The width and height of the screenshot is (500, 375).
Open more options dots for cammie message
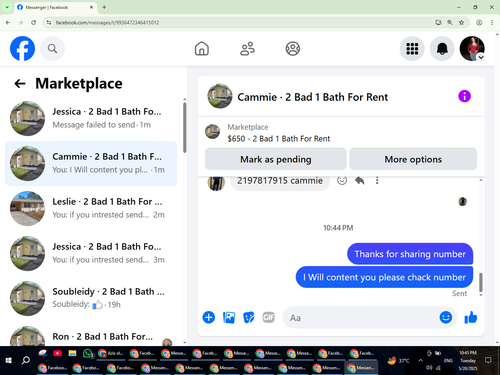[377, 180]
